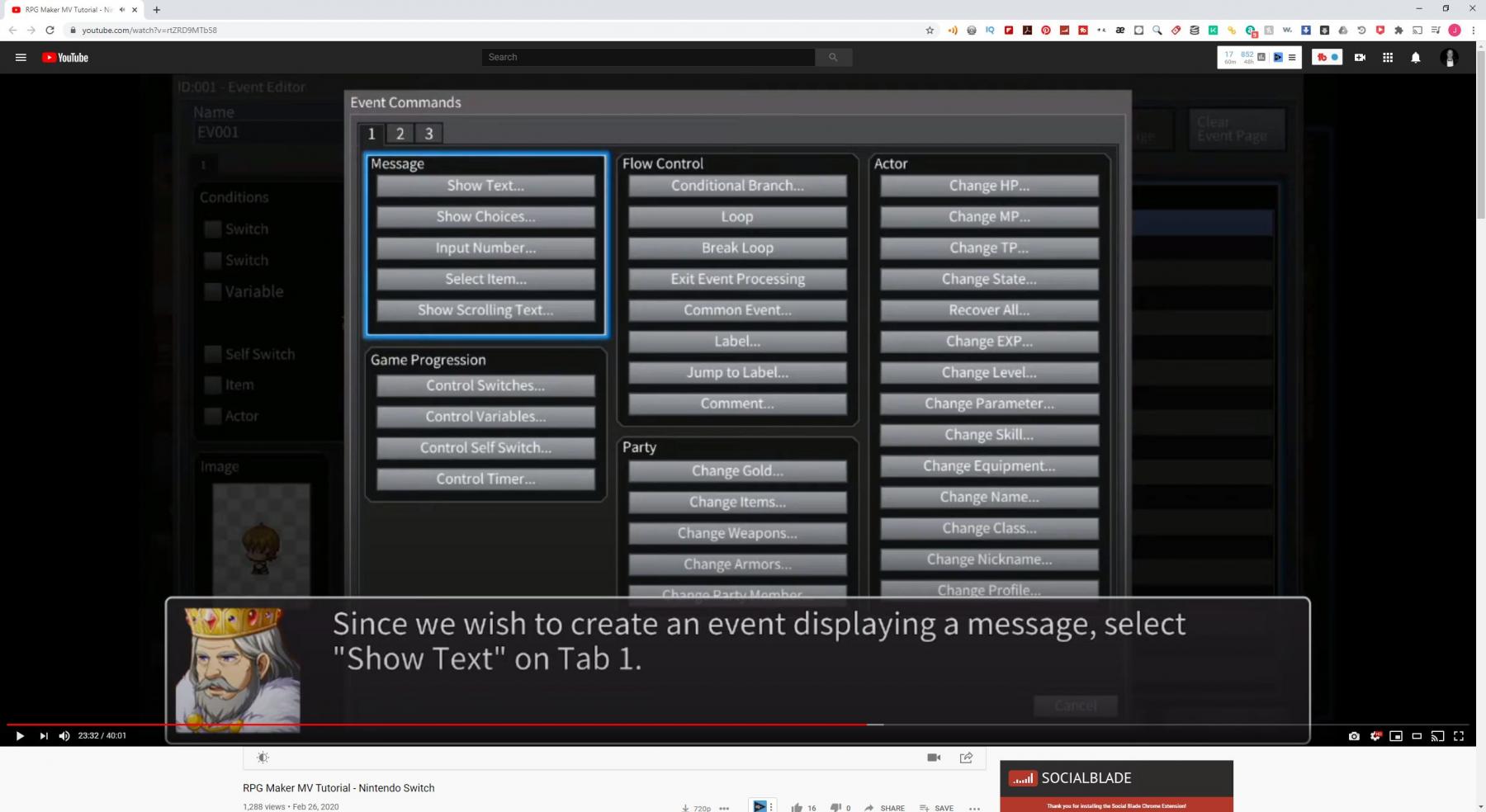Tick the first Switch condition checkbox
This screenshot has width=1486, height=812.
(x=213, y=229)
